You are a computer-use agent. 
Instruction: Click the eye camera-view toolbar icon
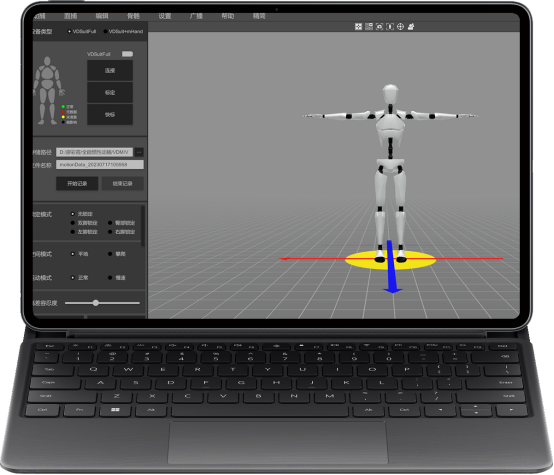[379, 27]
